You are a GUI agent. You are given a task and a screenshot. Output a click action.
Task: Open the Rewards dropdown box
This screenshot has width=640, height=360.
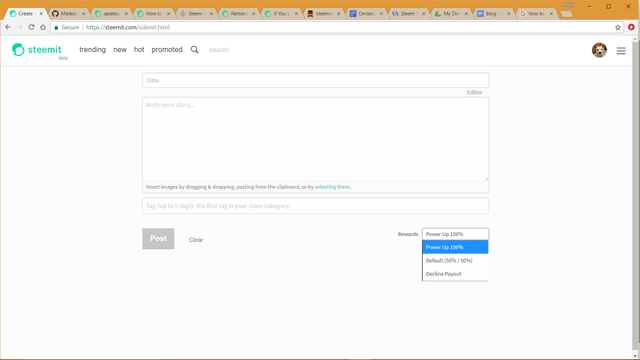tap(455, 234)
